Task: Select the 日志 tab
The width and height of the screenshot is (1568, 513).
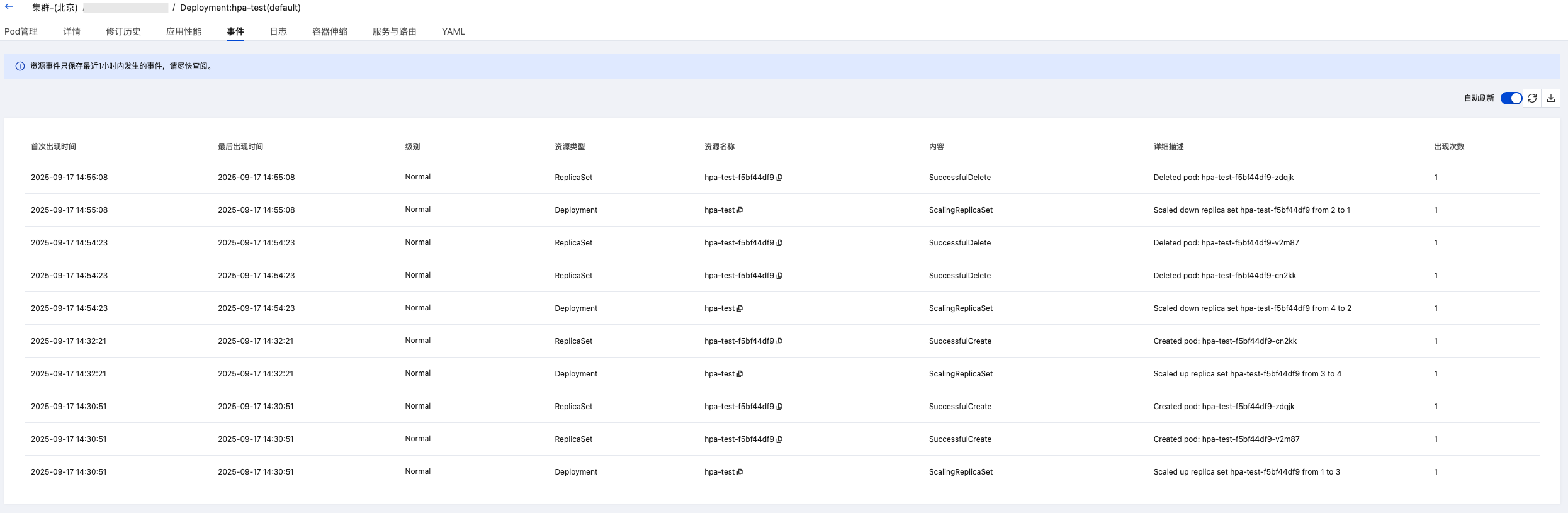Action: [x=278, y=31]
